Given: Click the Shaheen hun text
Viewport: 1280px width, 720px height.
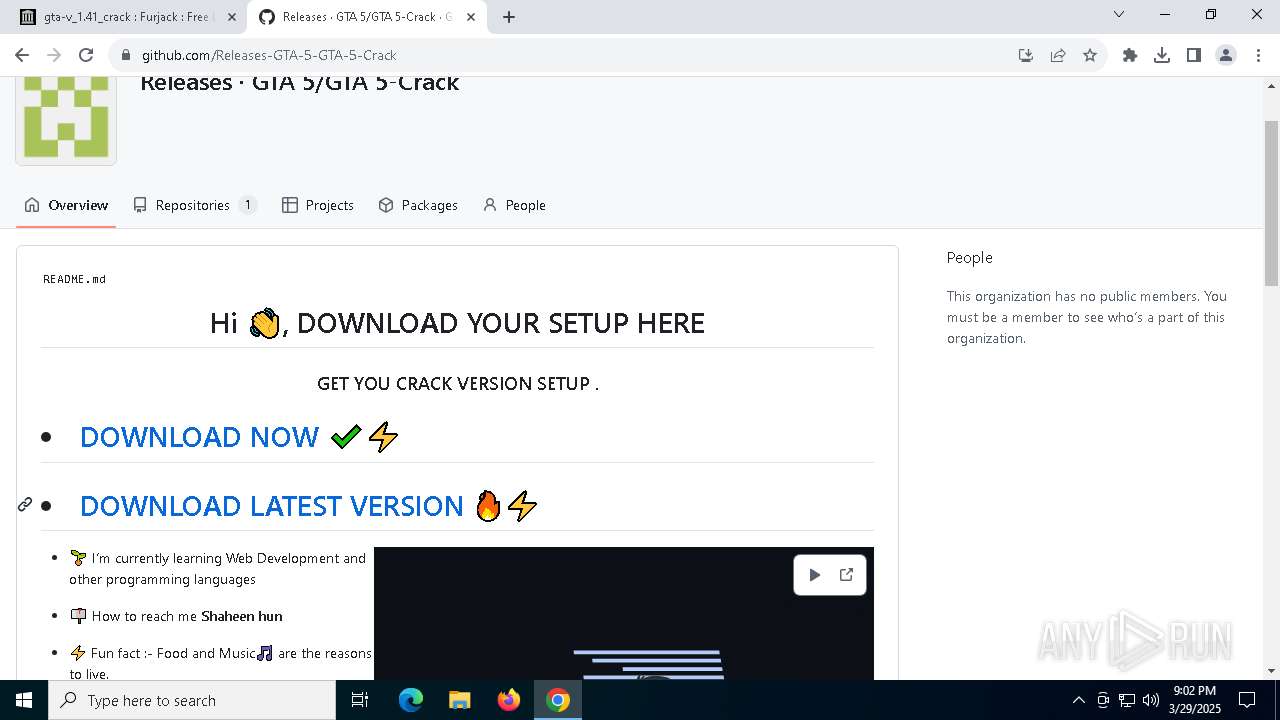Looking at the screenshot, I should click(242, 616).
